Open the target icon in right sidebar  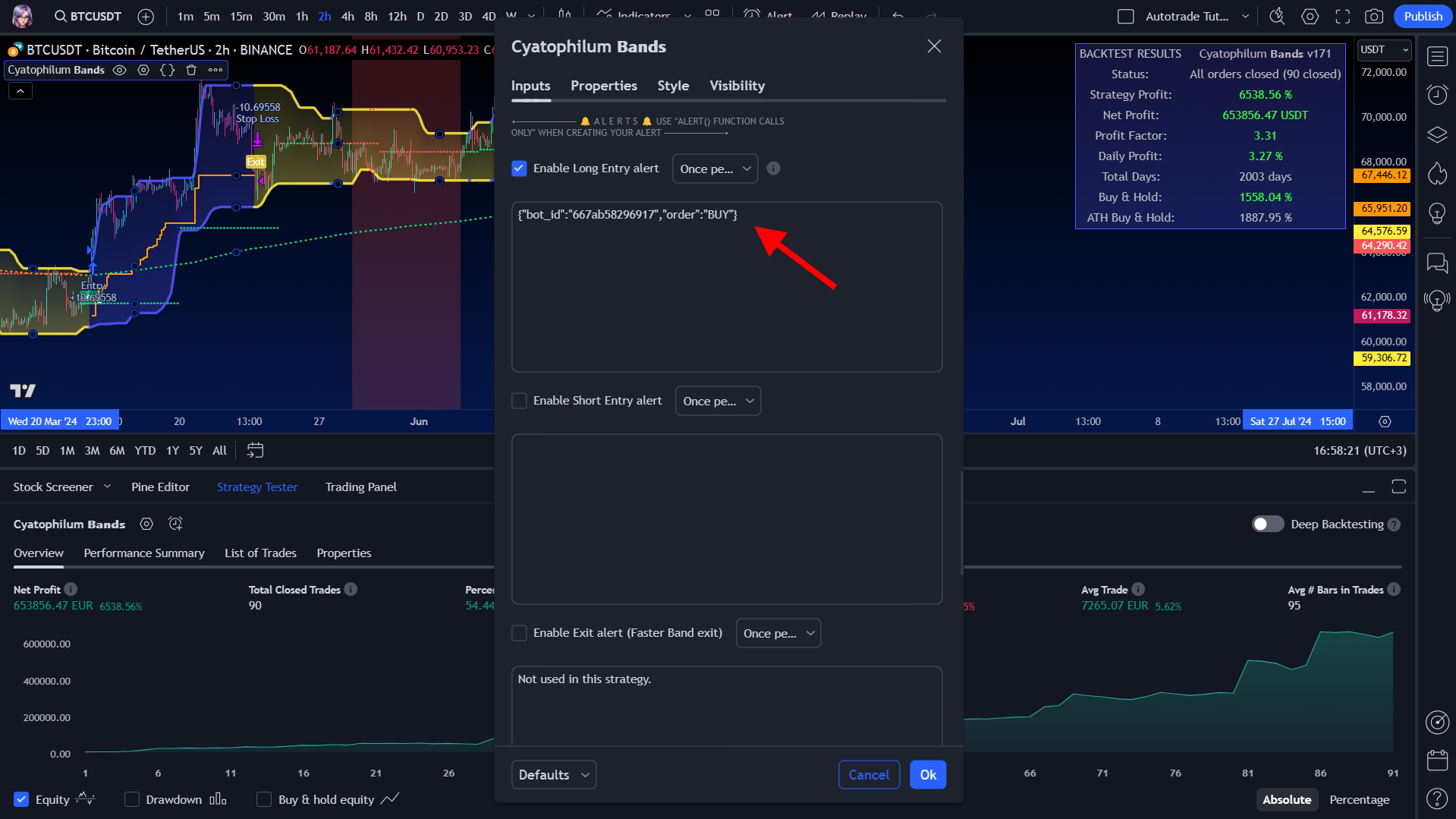coord(1437,722)
